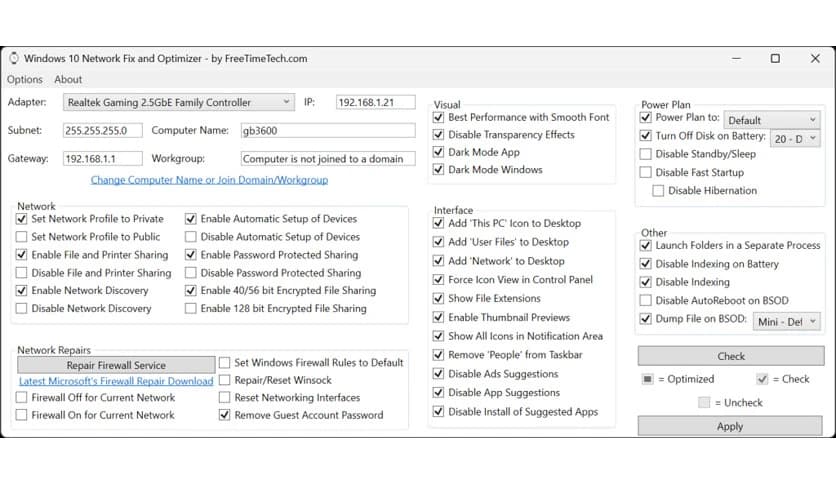The image size is (836, 484).
Task: Toggle Best Performance with Smooth Font
Action: pyautogui.click(x=439, y=117)
